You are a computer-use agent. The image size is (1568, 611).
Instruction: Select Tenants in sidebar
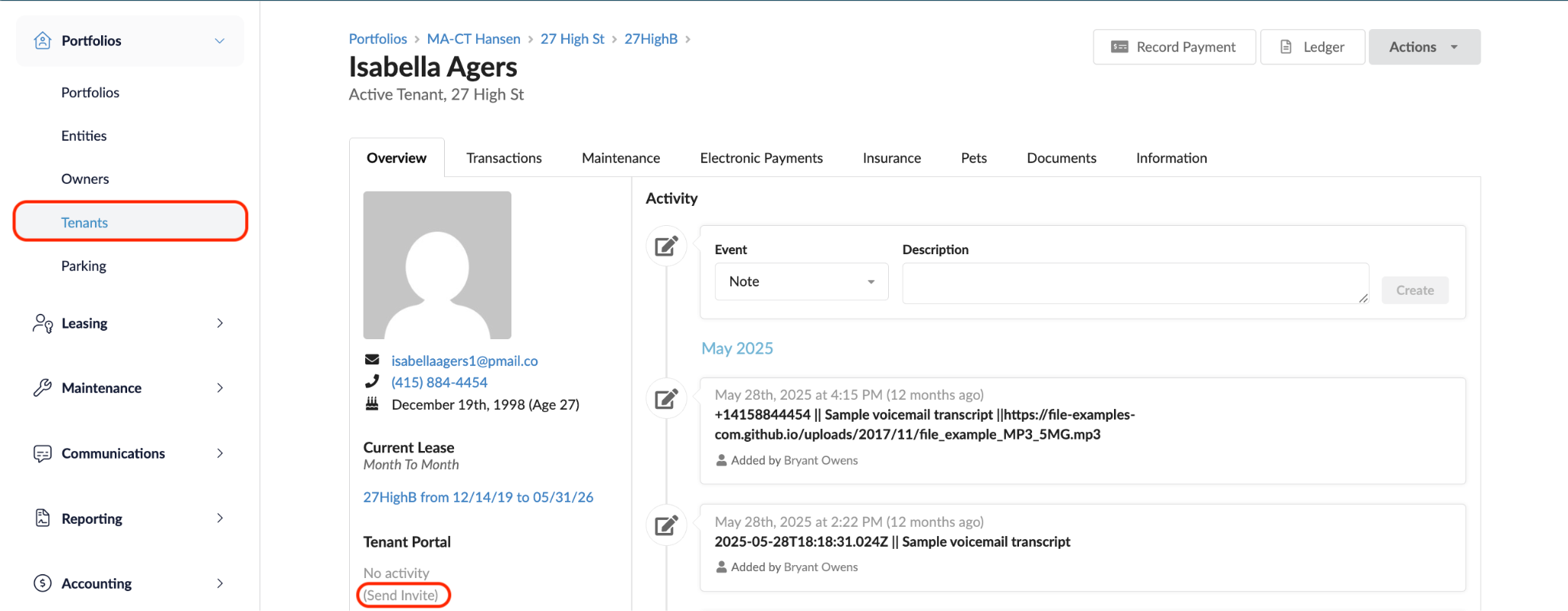130,222
